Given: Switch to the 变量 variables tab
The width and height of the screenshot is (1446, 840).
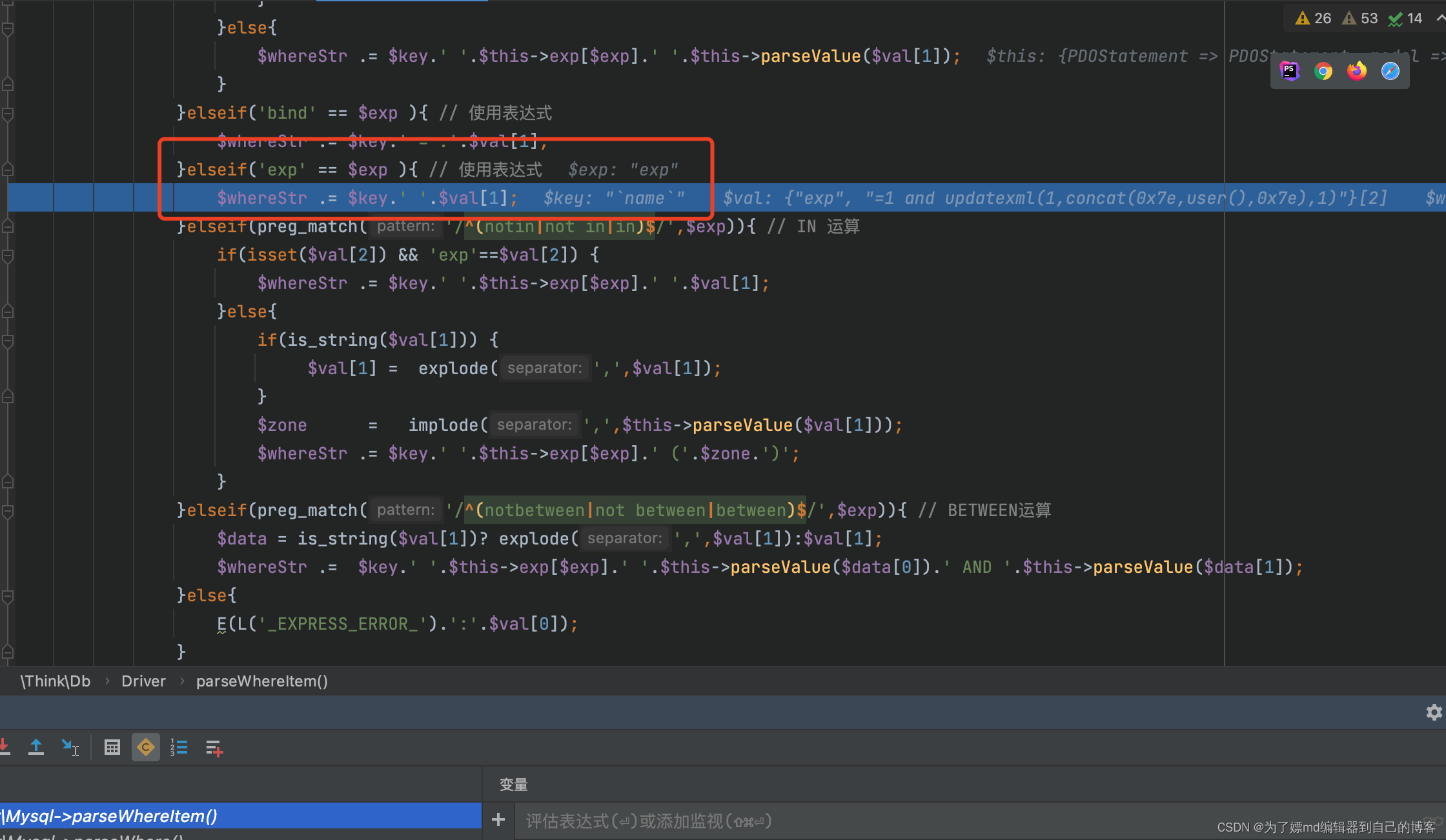Looking at the screenshot, I should 513,785.
